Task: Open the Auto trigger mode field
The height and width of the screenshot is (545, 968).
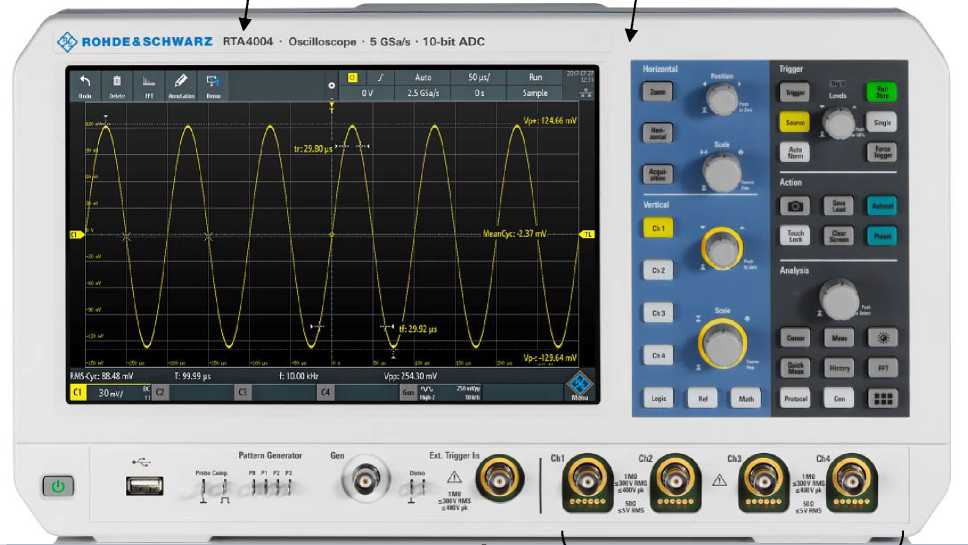Action: coord(423,78)
